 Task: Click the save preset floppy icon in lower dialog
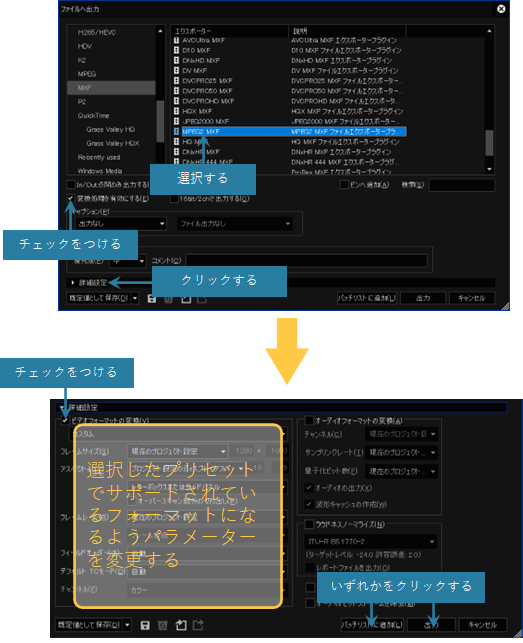pyautogui.click(x=145, y=625)
